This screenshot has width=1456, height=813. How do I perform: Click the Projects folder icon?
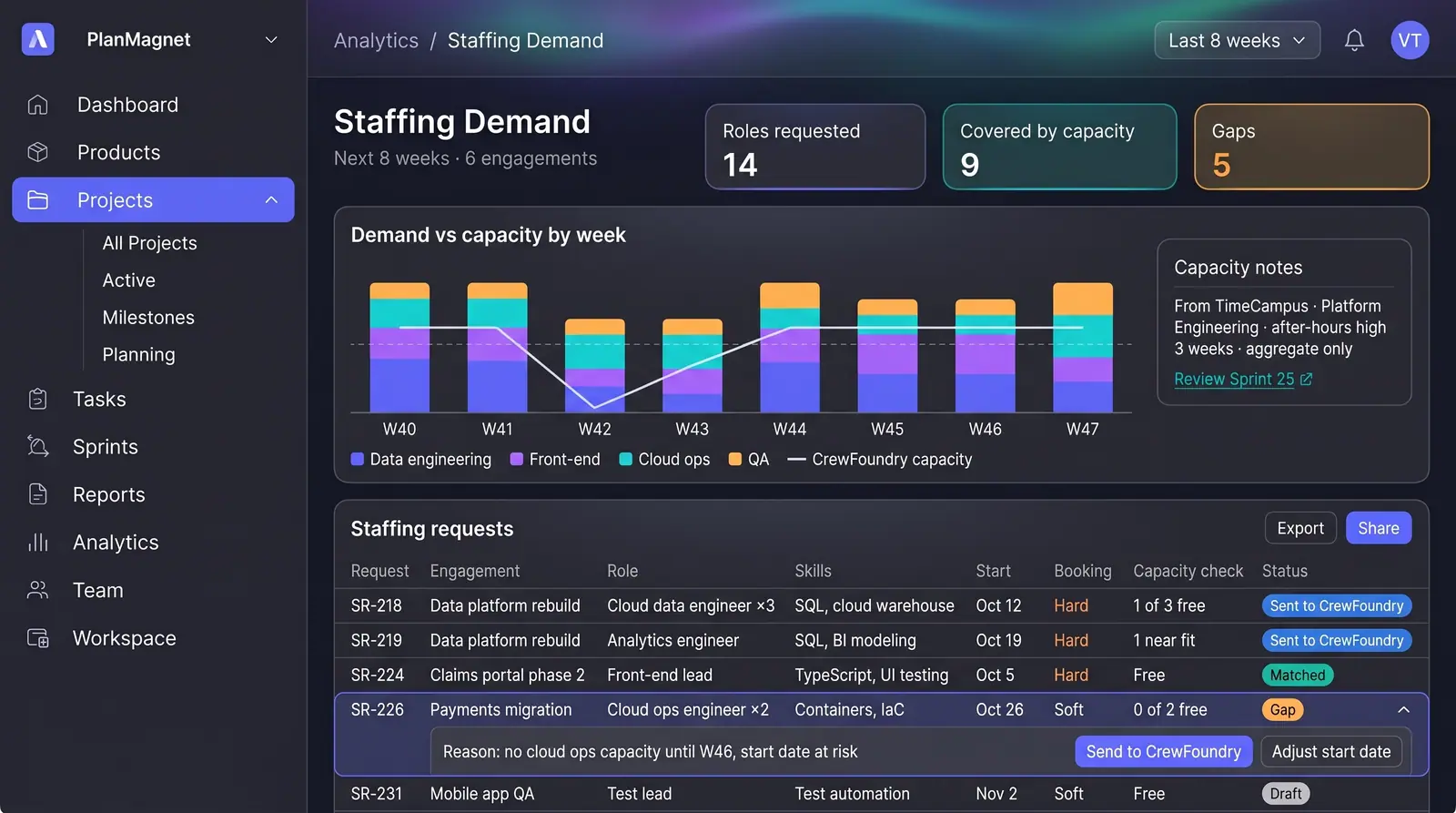click(x=37, y=200)
